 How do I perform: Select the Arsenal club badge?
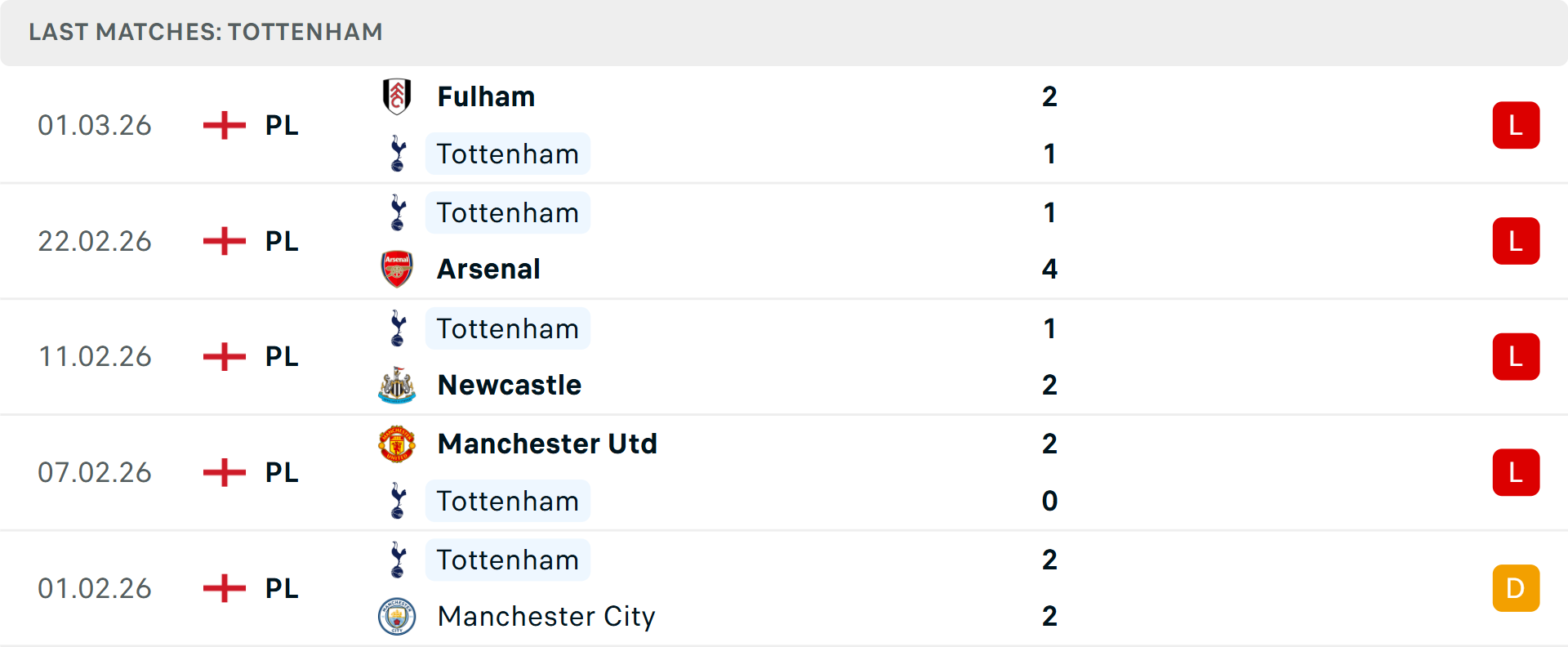(x=398, y=269)
